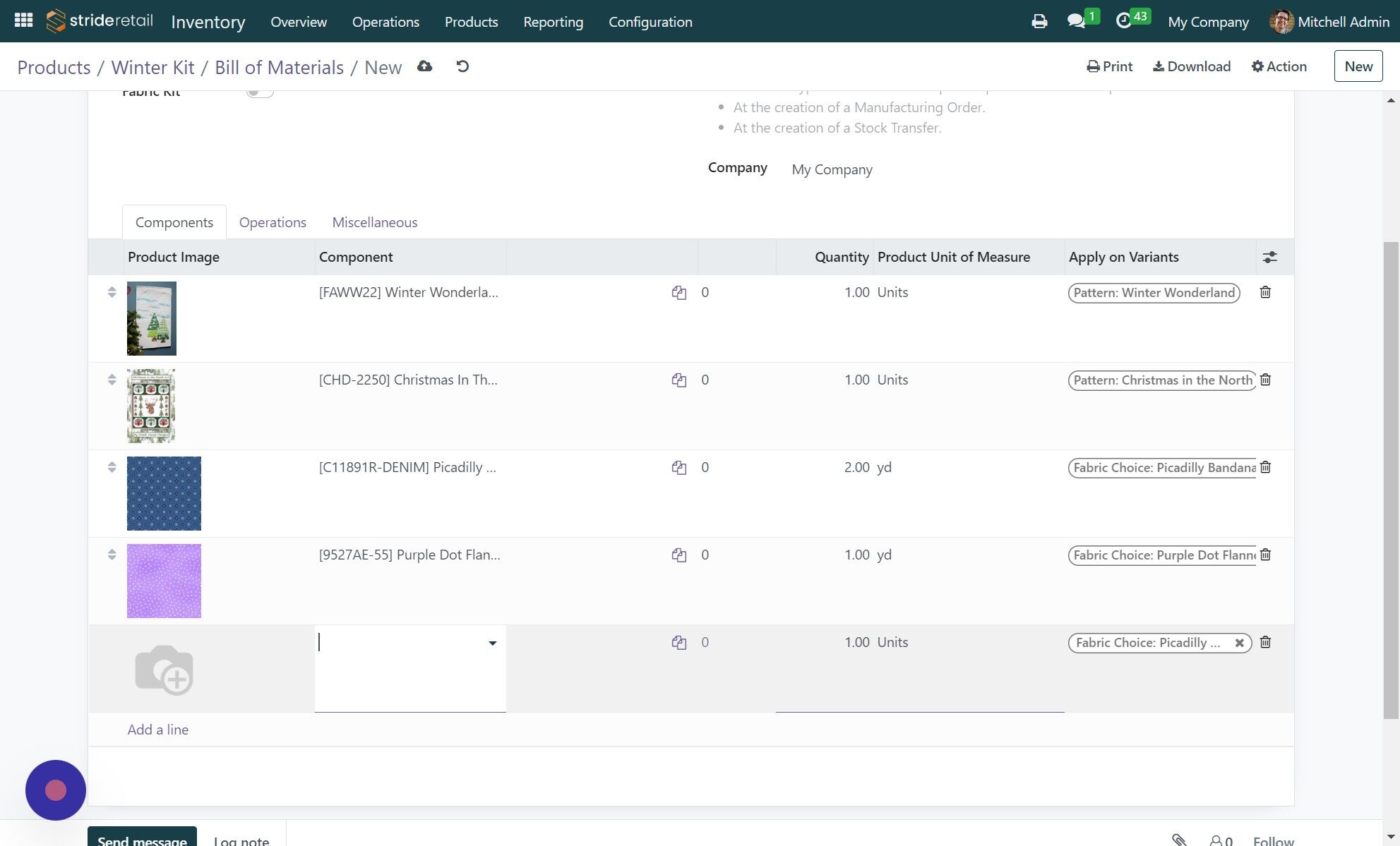This screenshot has width=1400, height=846.
Task: Grab drag handle of FAWW22 row
Action: point(112,292)
